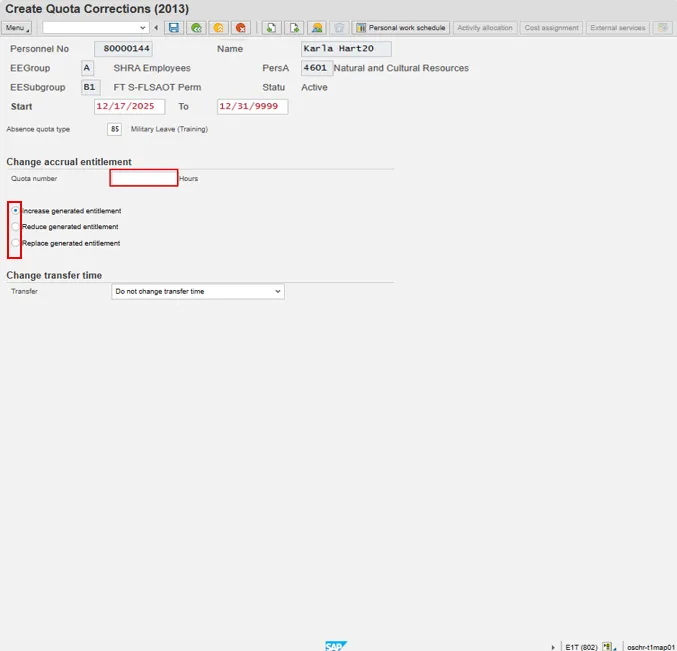677x651 pixels.
Task: Click the Personnel No field 80000144
Action: coord(123,48)
